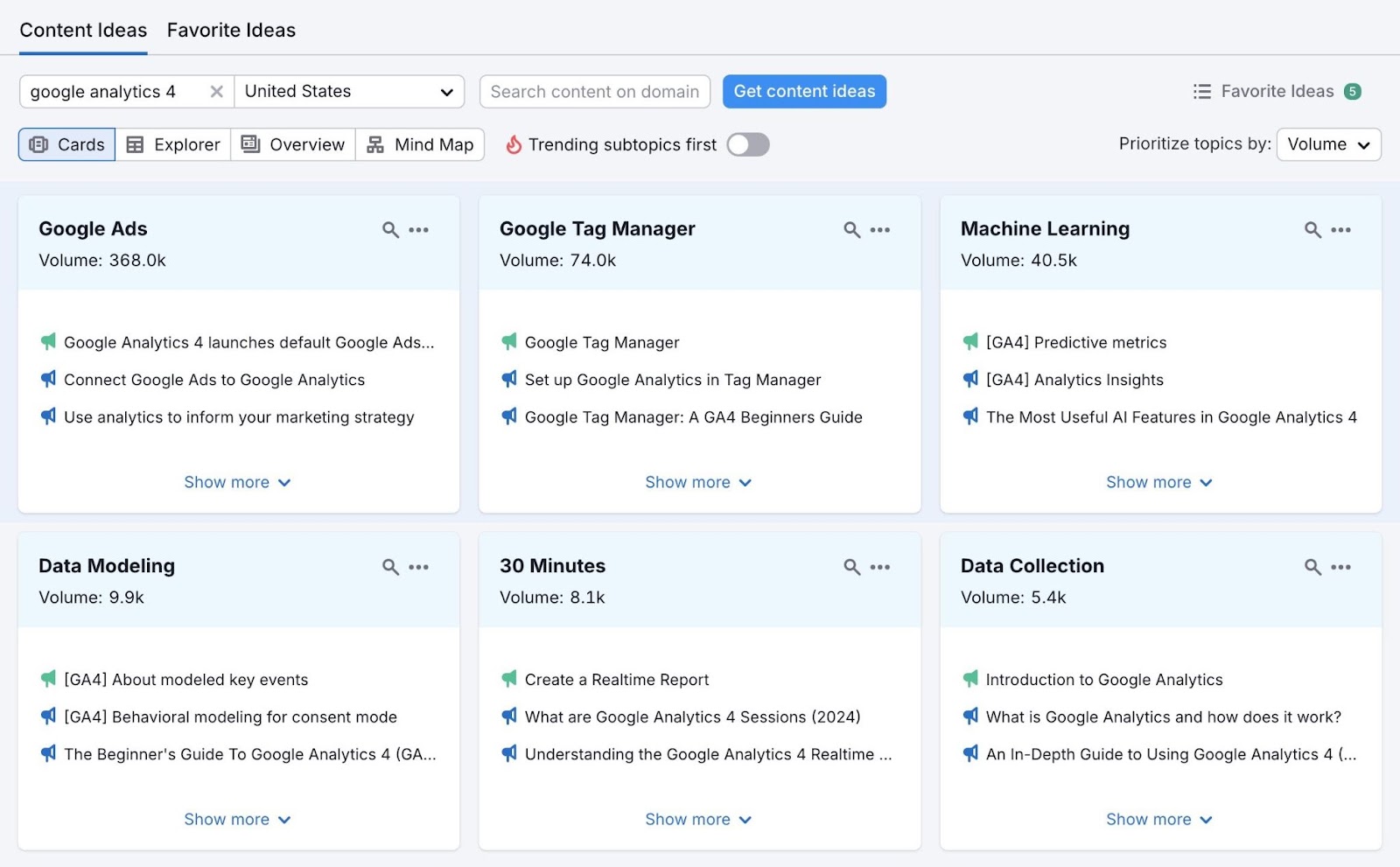Screen dimensions: 1400x867
Task: Select the Explorer view
Action: (x=173, y=144)
